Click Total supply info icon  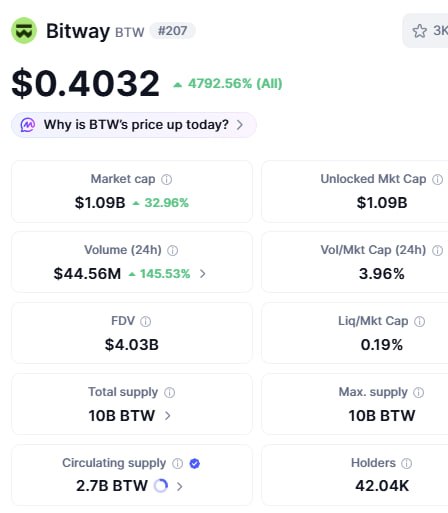(x=169, y=393)
